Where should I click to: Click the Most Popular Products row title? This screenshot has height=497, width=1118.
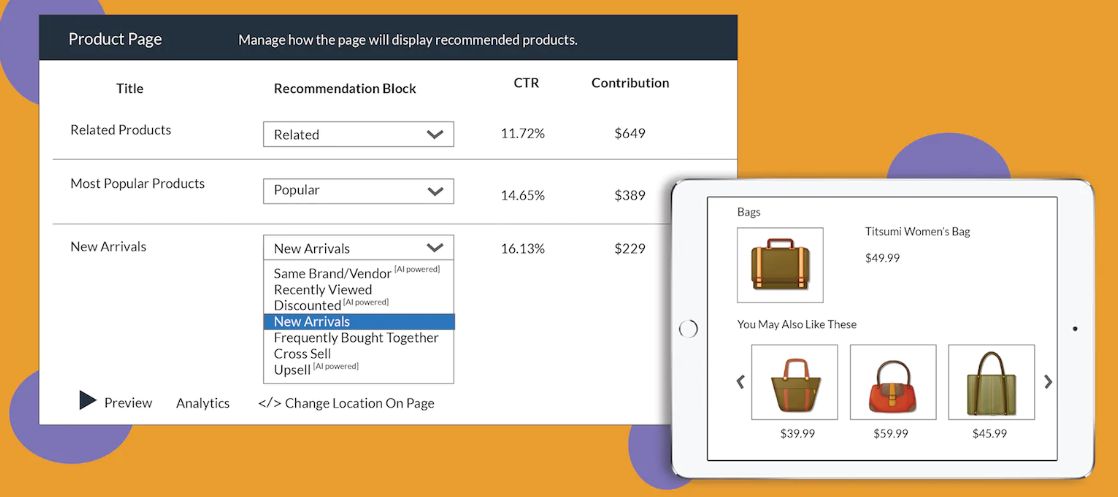pyautogui.click(x=138, y=183)
